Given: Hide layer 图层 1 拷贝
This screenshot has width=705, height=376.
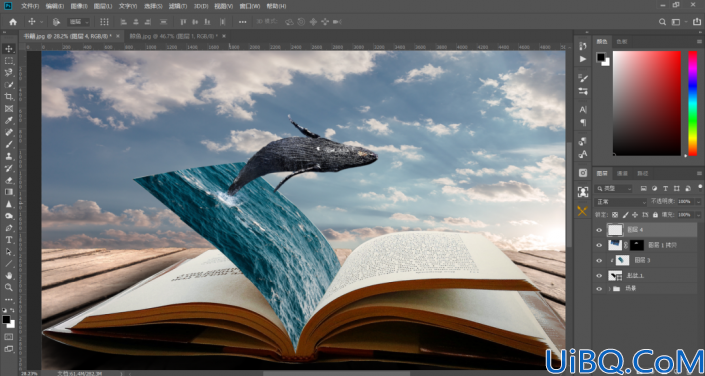Looking at the screenshot, I should pyautogui.click(x=599, y=246).
